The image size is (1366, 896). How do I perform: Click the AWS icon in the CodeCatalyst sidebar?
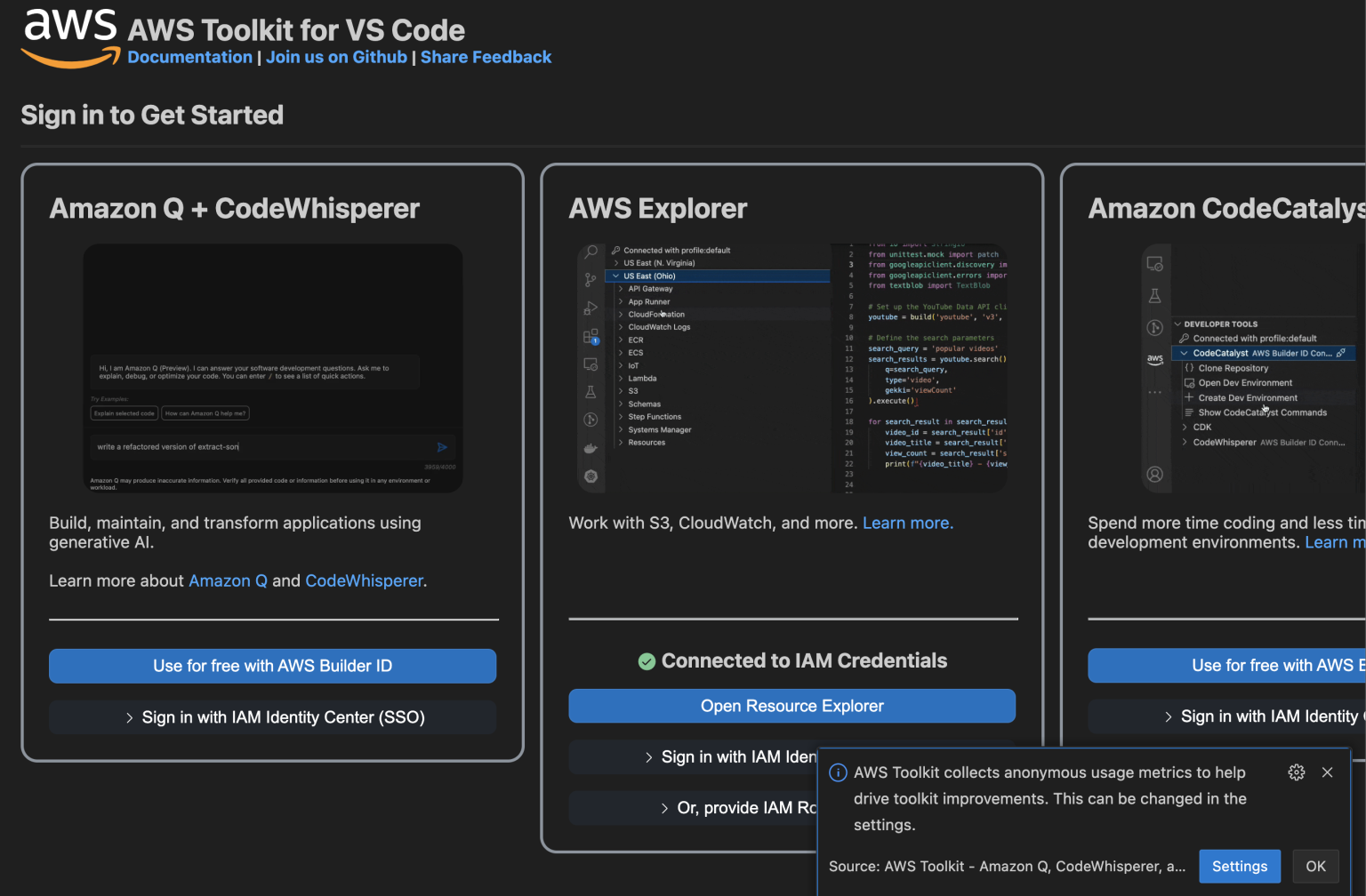click(1155, 358)
